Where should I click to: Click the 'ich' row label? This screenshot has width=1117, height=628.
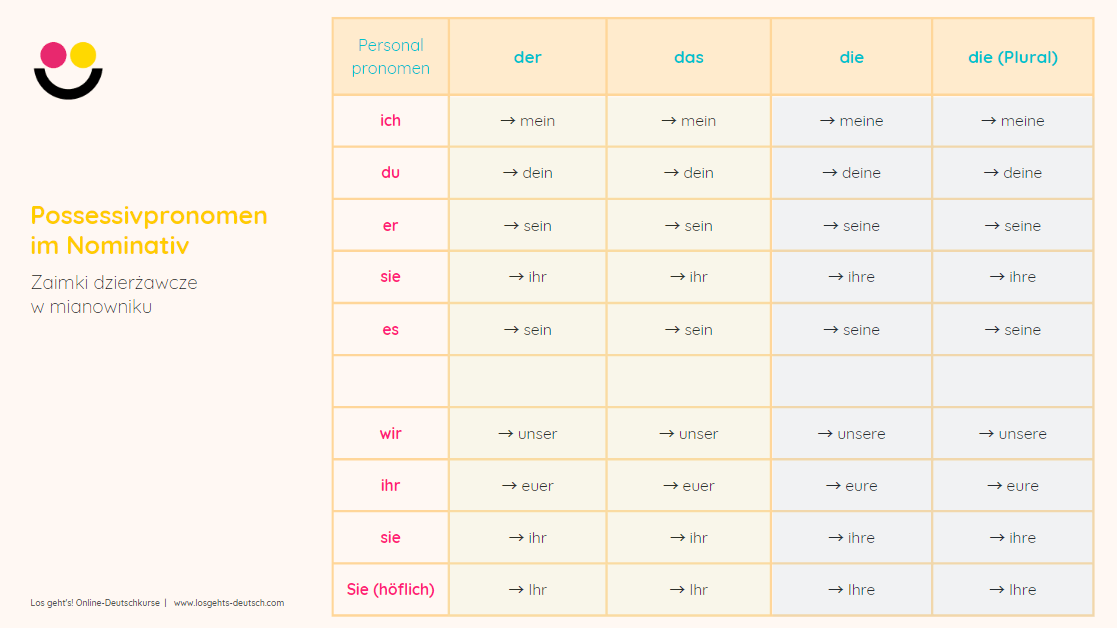point(390,120)
